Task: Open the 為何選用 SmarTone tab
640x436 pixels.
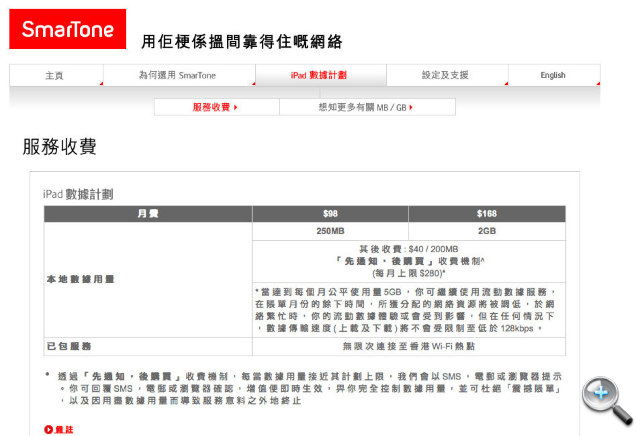Action: (x=179, y=75)
